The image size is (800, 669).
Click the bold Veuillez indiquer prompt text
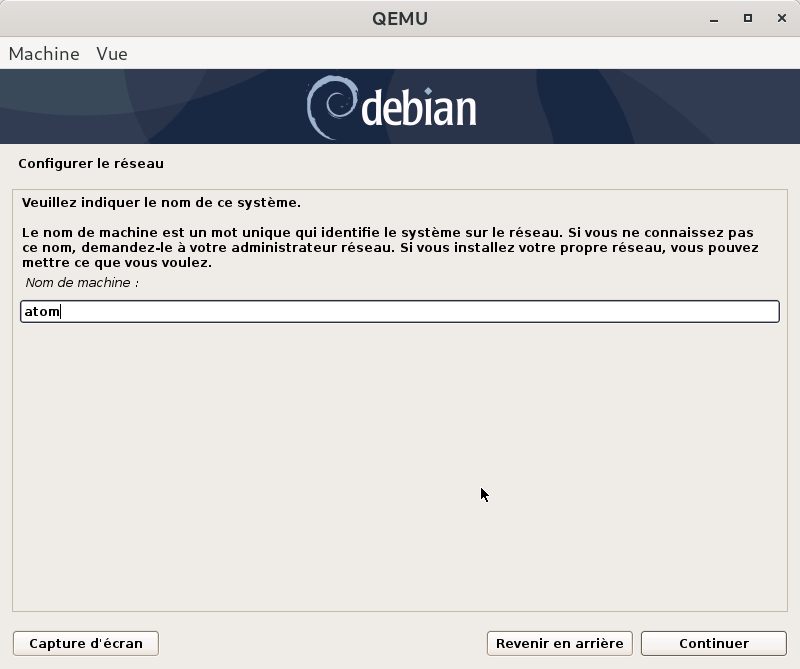pos(161,202)
